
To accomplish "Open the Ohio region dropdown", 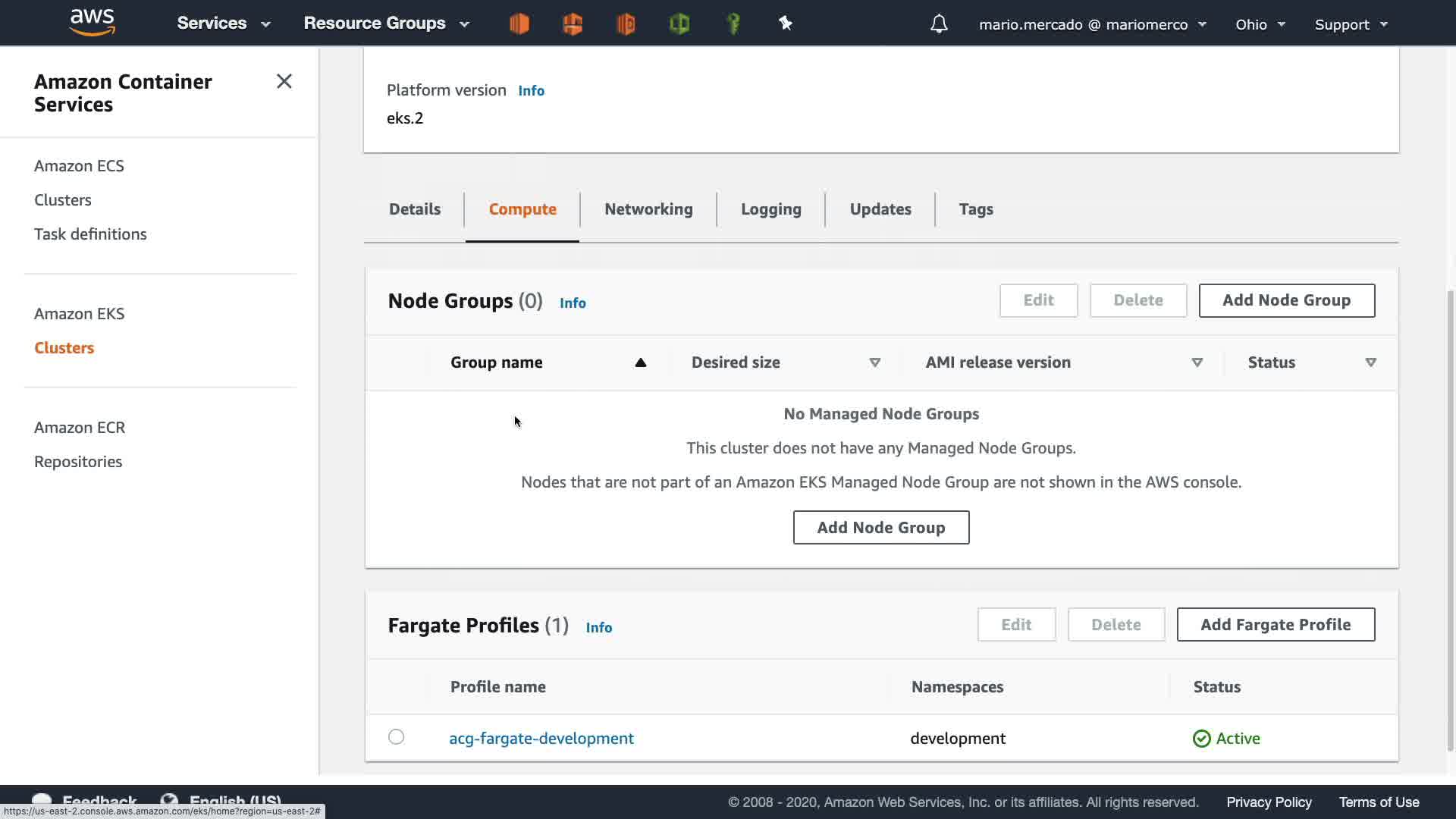I will 1260,24.
